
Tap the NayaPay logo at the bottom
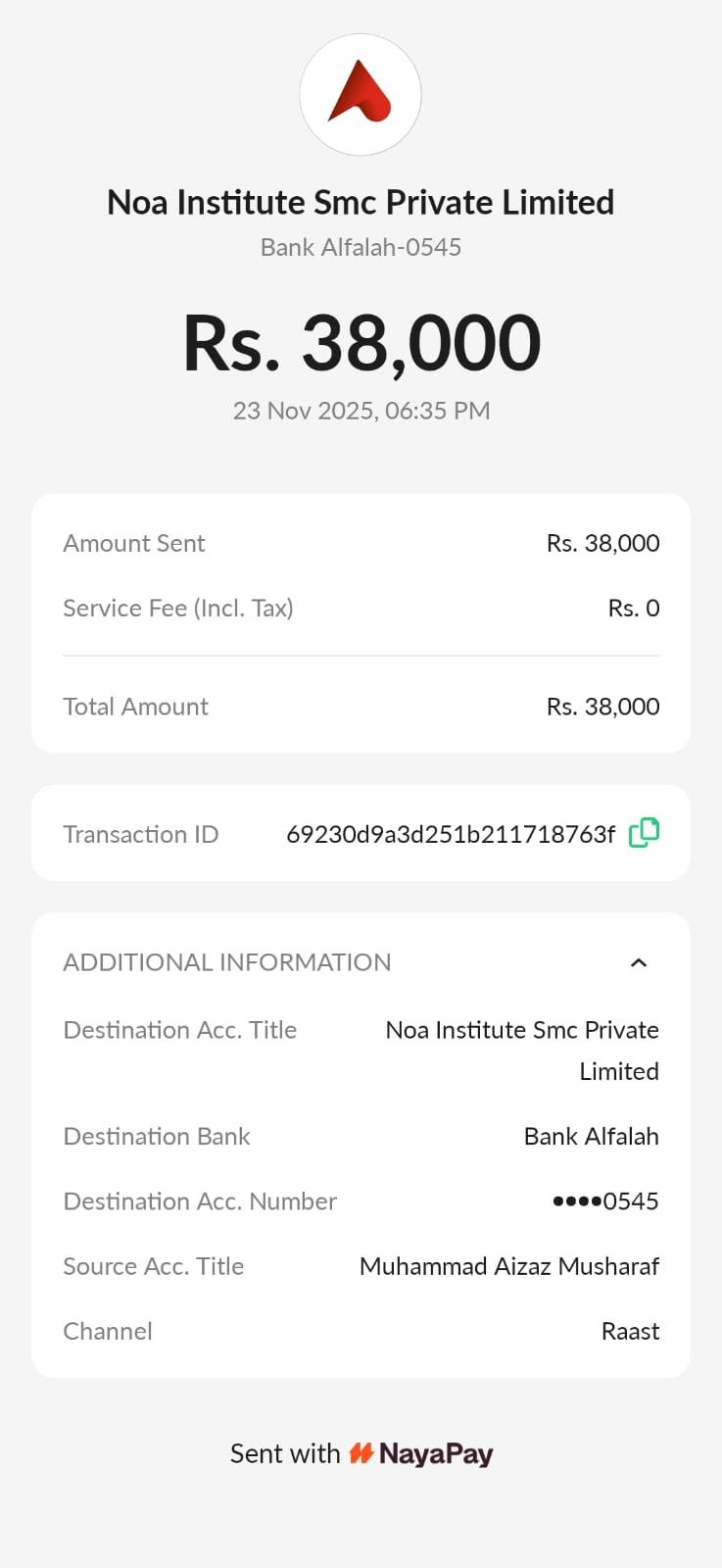pos(421,1453)
